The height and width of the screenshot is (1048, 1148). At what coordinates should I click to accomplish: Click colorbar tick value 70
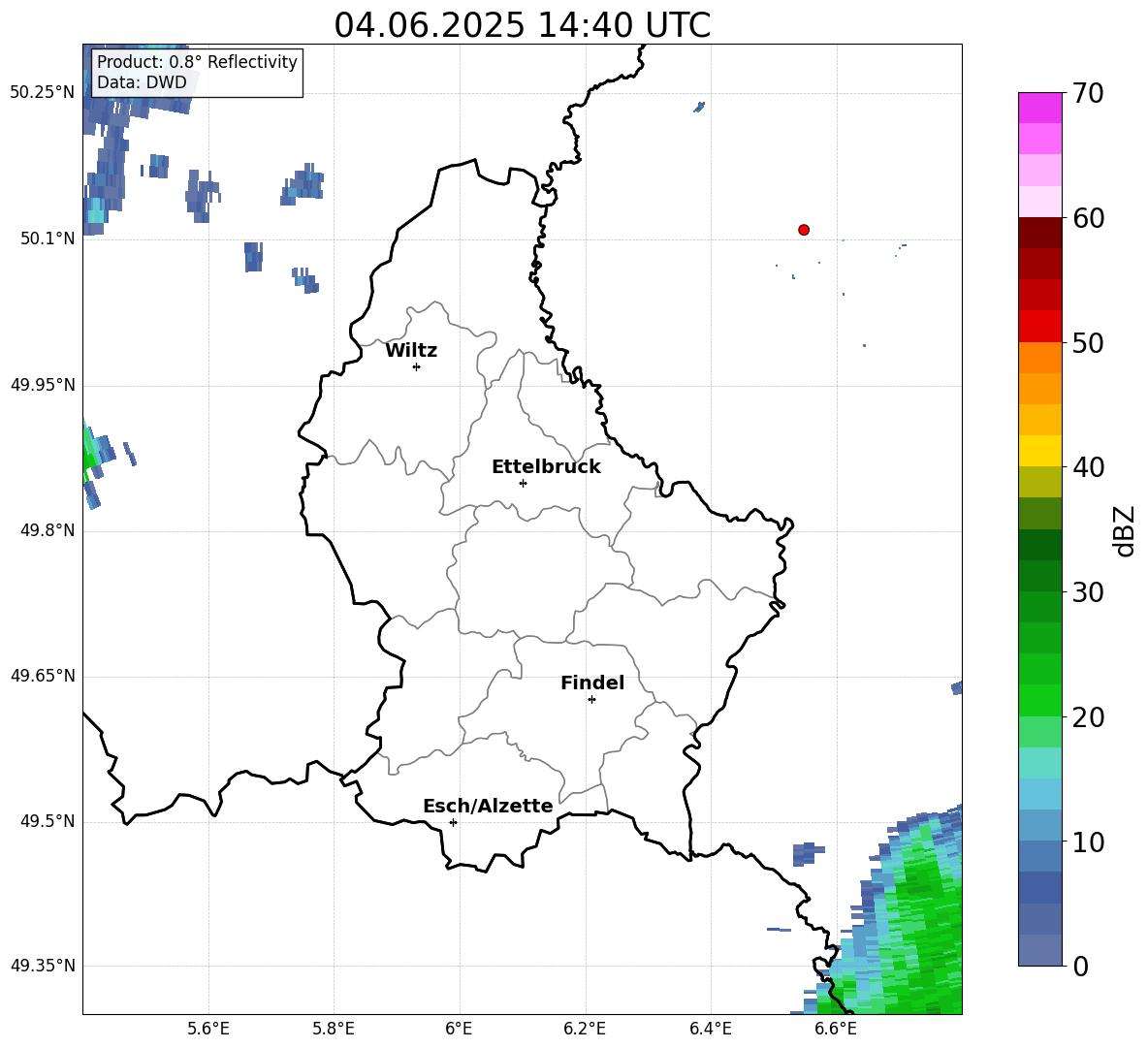[1088, 93]
